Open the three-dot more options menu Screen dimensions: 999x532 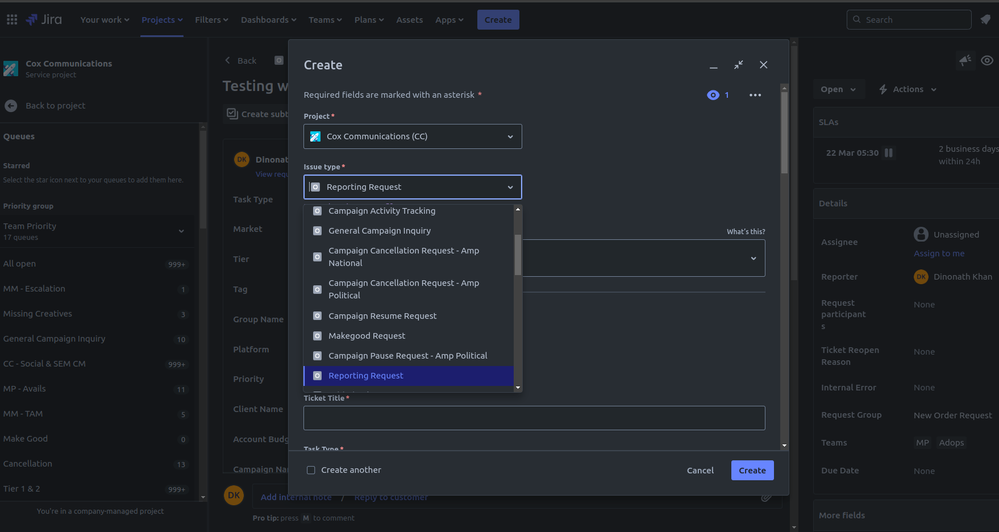pos(755,95)
